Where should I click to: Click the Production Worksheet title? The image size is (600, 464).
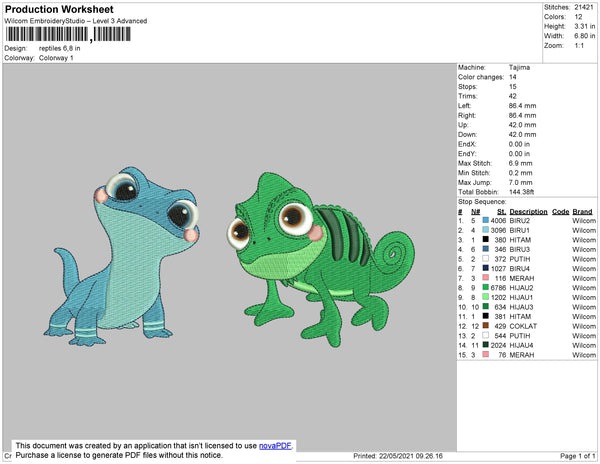tap(59, 9)
